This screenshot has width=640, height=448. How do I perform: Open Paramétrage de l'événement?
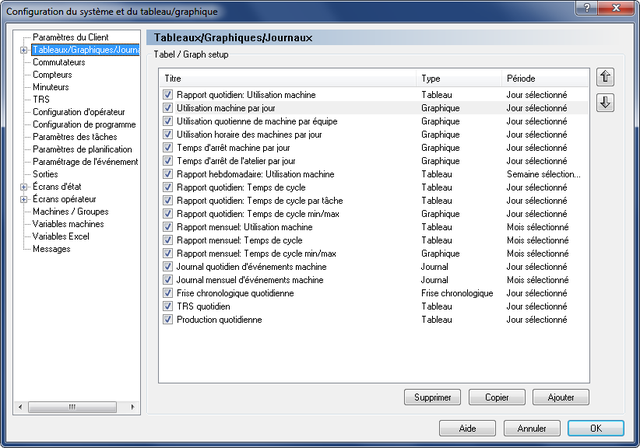pyautogui.click(x=85, y=162)
